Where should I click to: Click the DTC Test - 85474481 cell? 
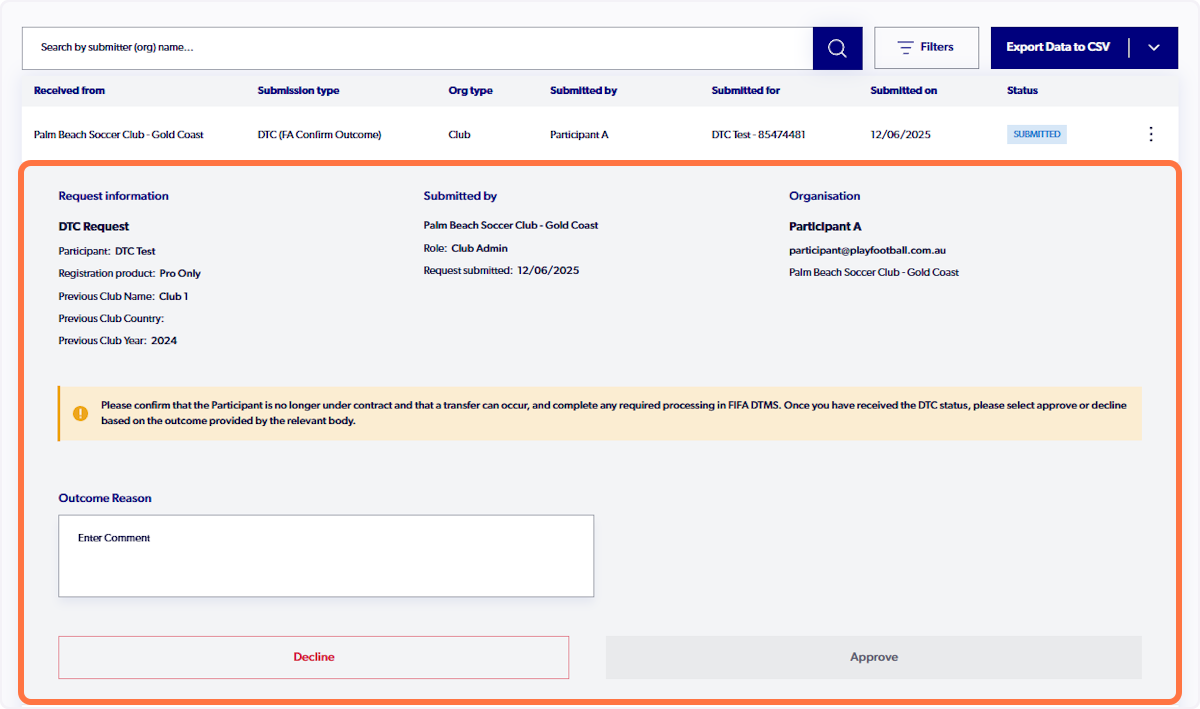click(759, 134)
